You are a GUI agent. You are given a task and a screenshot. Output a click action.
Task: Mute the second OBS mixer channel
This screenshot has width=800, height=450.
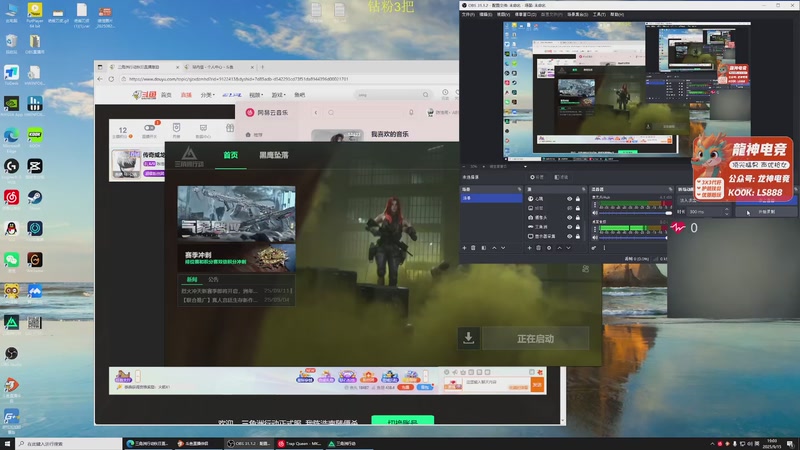[595, 237]
